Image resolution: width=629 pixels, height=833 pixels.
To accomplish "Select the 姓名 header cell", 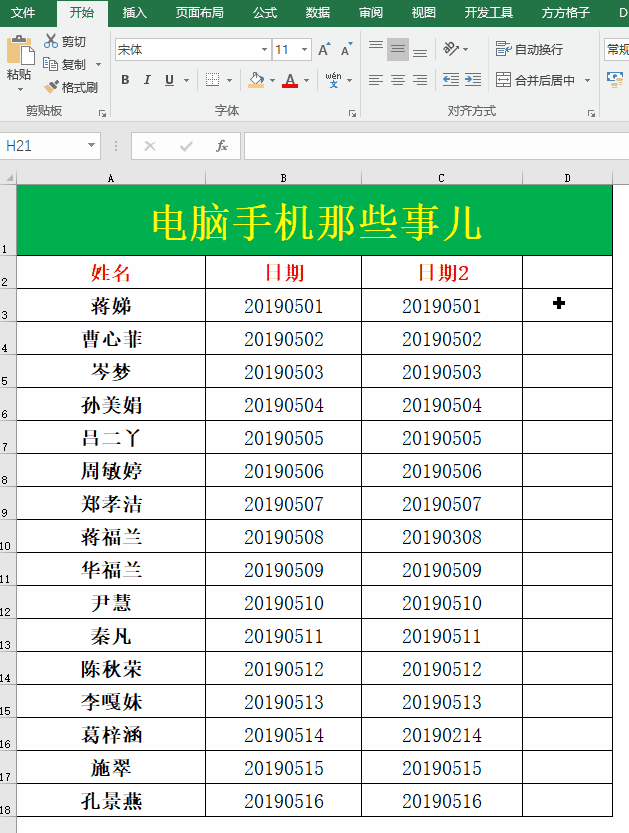I will (111, 273).
